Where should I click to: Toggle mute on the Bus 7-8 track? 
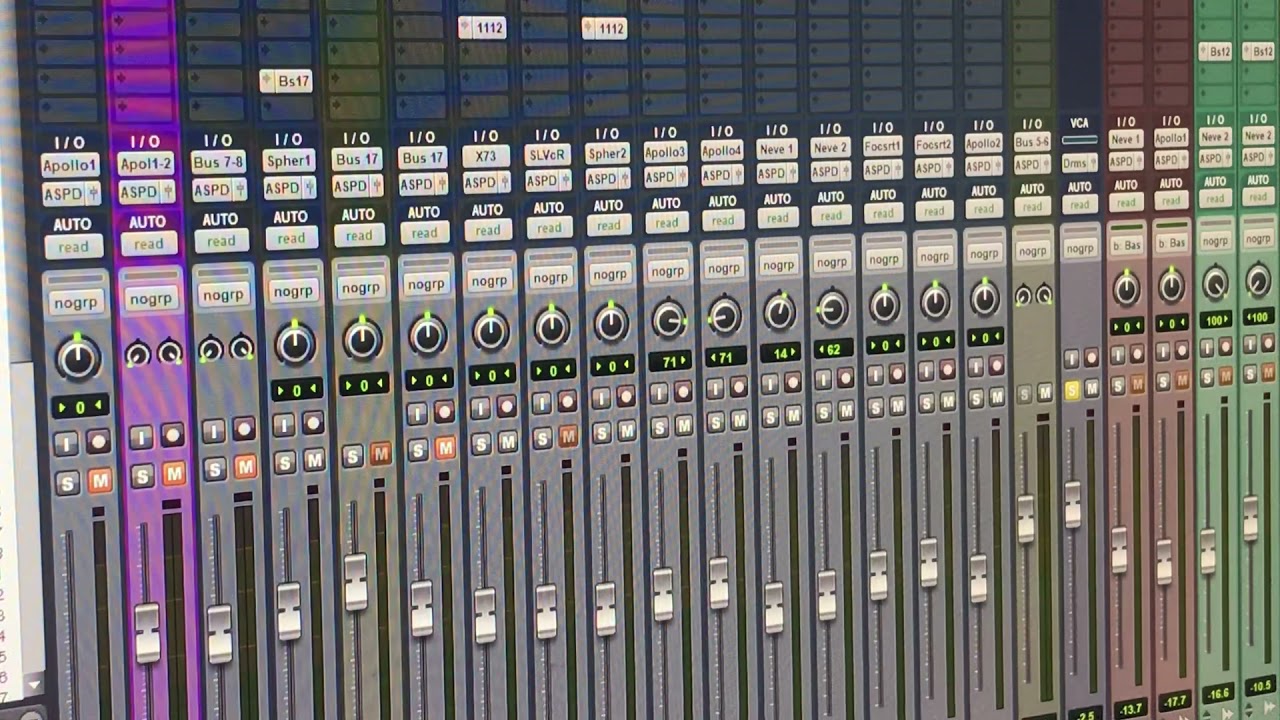coord(245,467)
